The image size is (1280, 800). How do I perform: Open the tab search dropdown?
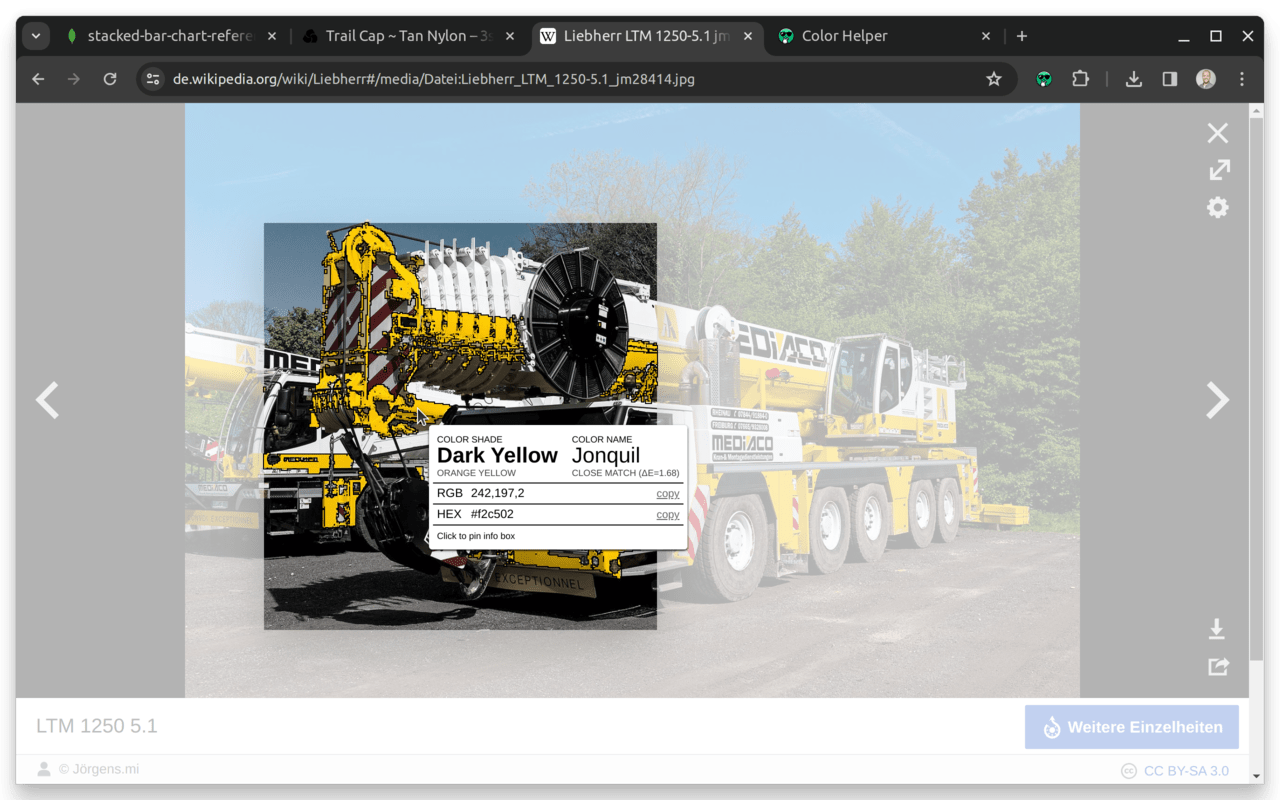(36, 36)
